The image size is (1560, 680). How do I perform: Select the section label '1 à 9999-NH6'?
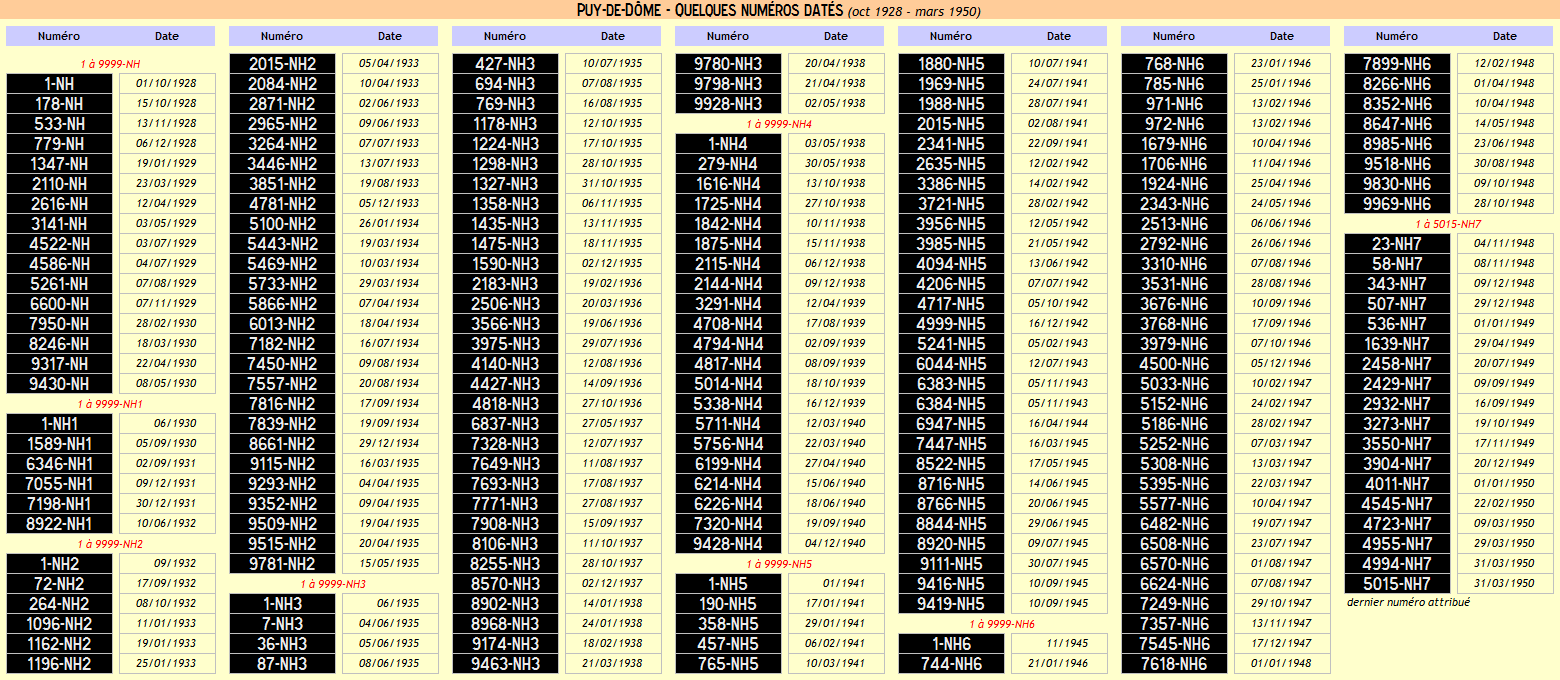pos(1003,624)
